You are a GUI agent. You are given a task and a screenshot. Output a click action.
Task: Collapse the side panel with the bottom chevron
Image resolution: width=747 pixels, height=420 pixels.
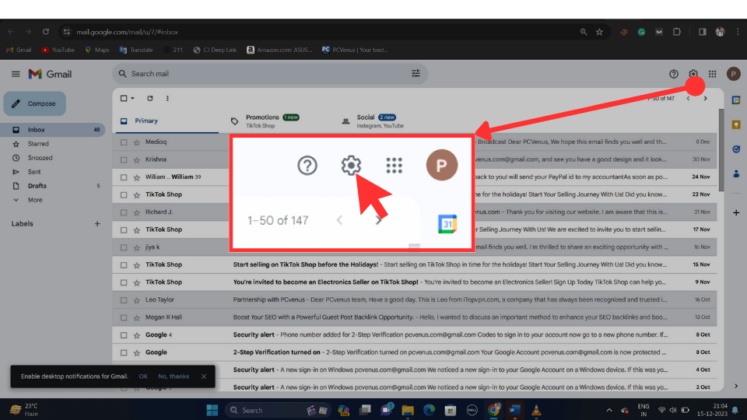click(736, 386)
